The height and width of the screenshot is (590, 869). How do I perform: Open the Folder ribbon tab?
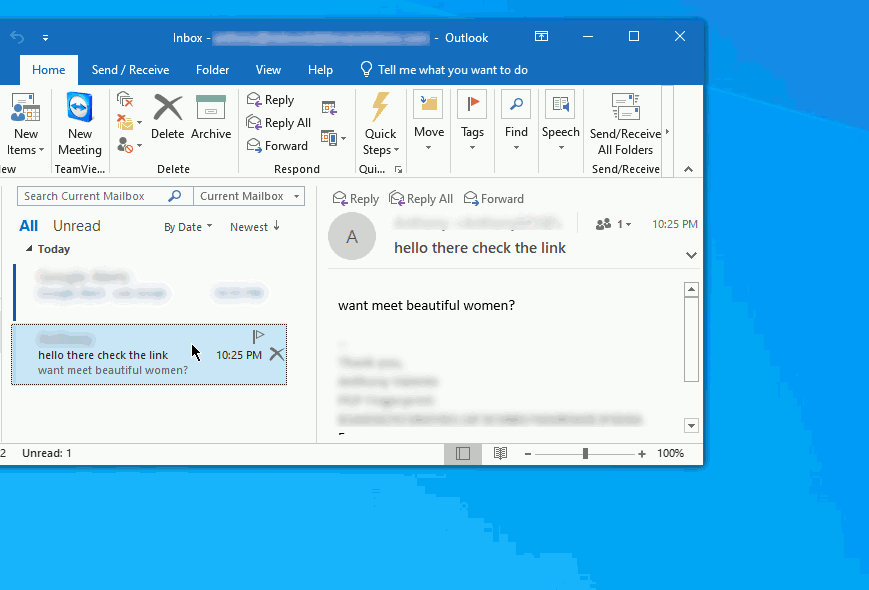(212, 69)
